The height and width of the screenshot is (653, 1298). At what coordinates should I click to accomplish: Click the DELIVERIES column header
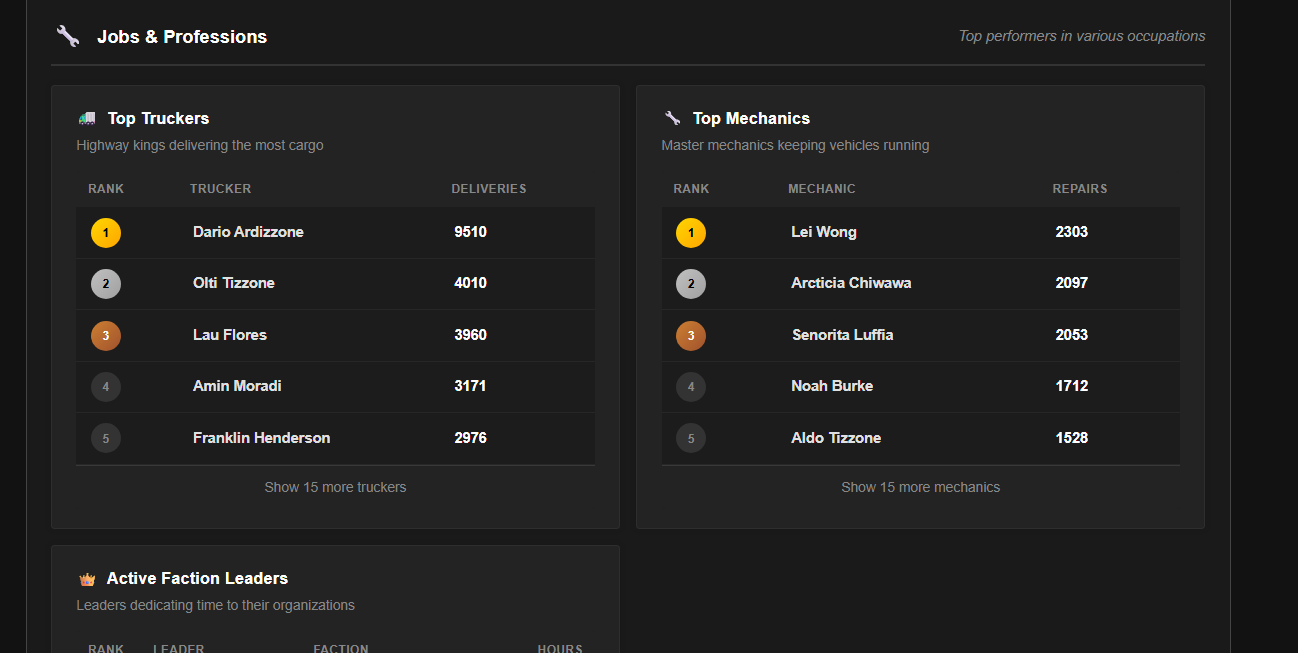point(488,189)
